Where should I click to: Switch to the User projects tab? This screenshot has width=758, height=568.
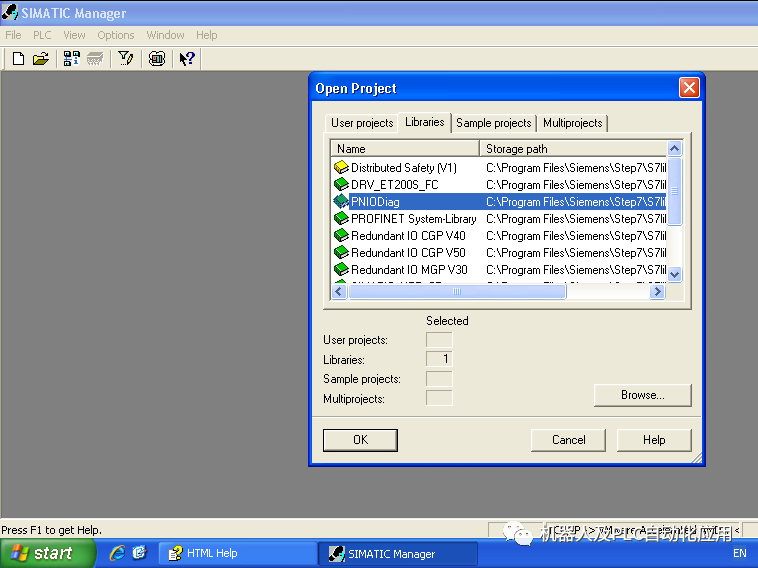click(362, 123)
